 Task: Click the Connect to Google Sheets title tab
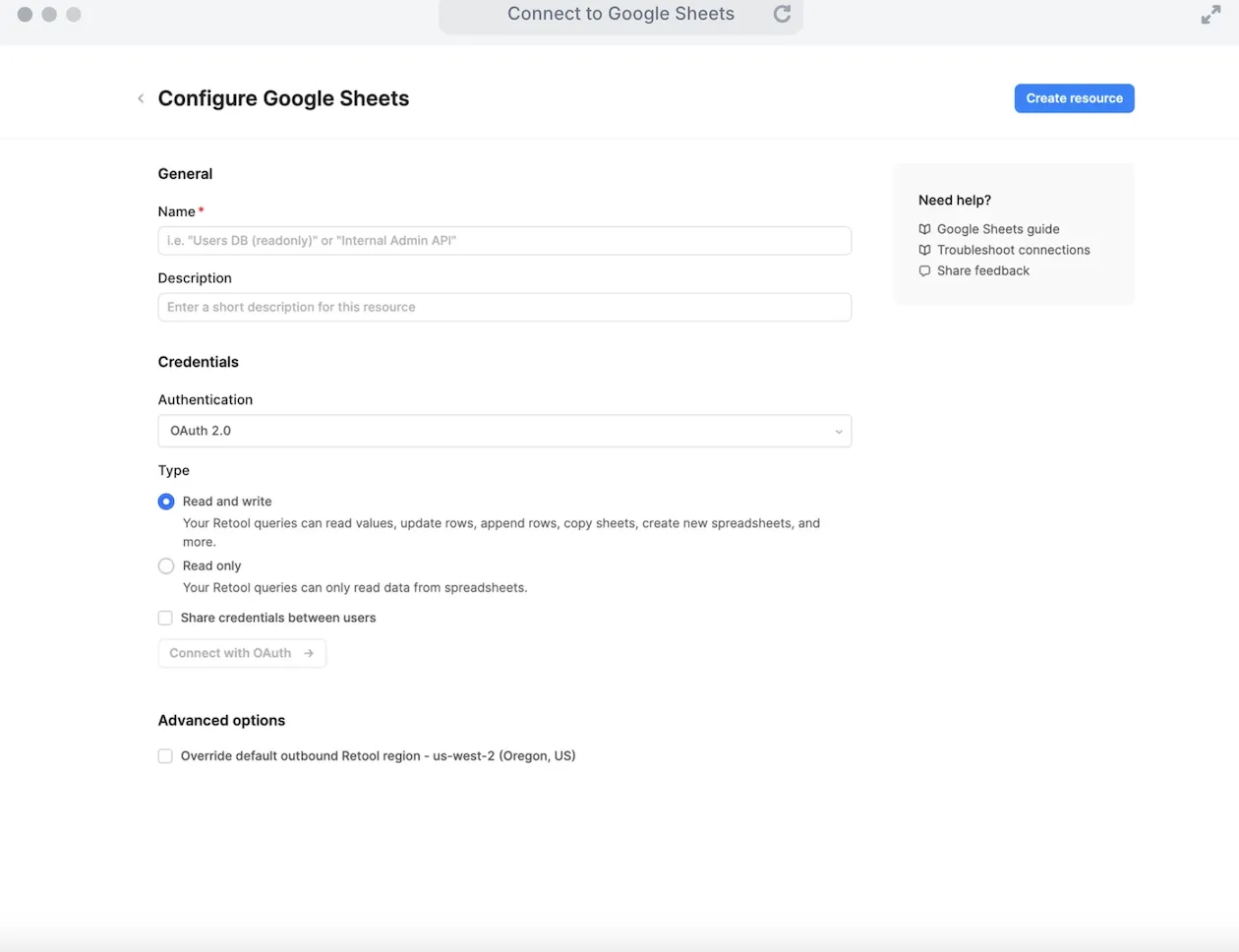tap(620, 14)
